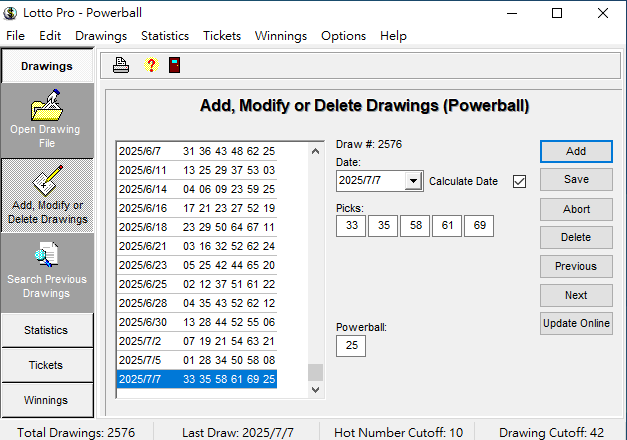Click Drawing Cutoff: 42 status entry
The height and width of the screenshot is (440, 627).
coord(551,432)
